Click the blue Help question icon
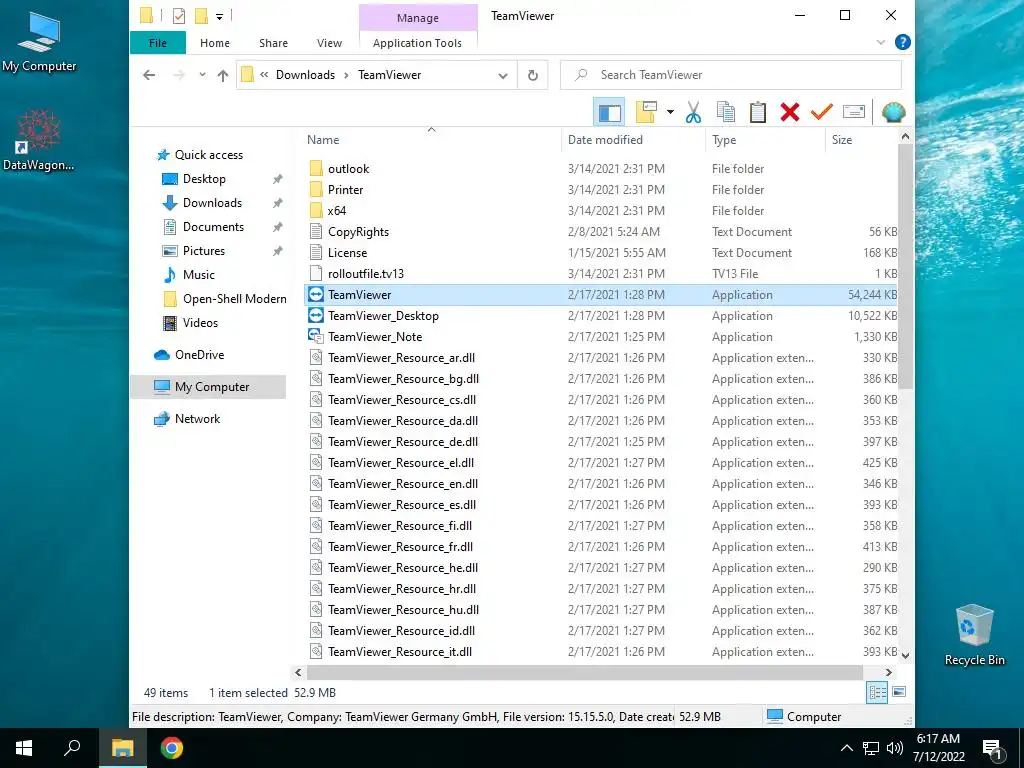 pyautogui.click(x=903, y=42)
